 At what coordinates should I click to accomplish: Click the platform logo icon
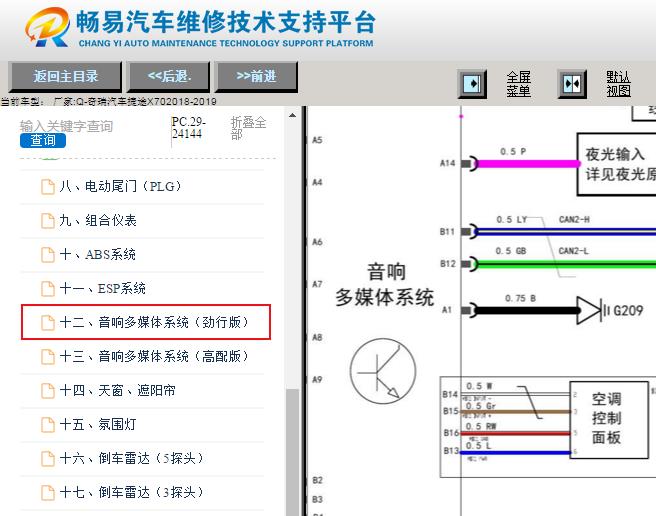[47, 26]
